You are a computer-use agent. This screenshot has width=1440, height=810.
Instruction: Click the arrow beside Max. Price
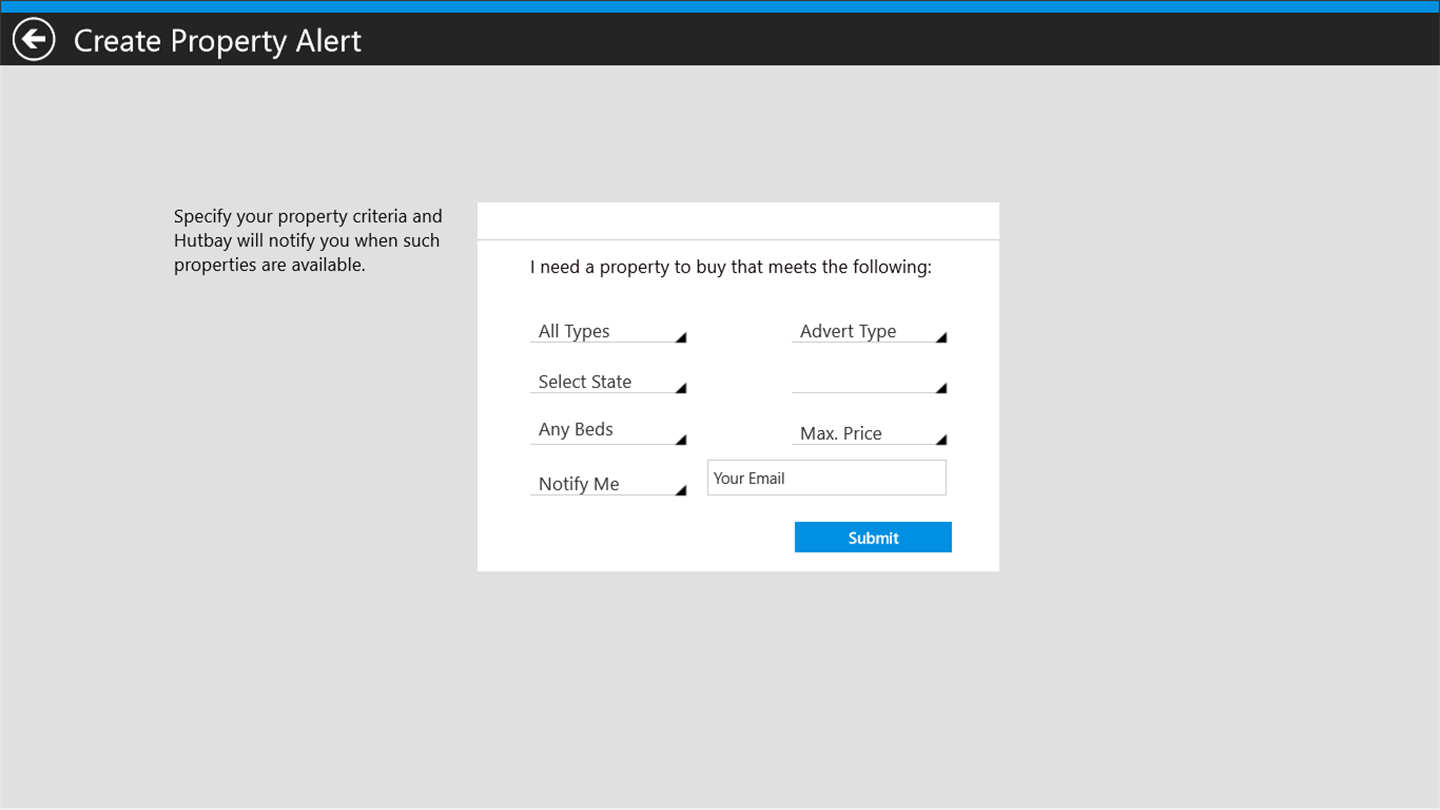pyautogui.click(x=941, y=439)
